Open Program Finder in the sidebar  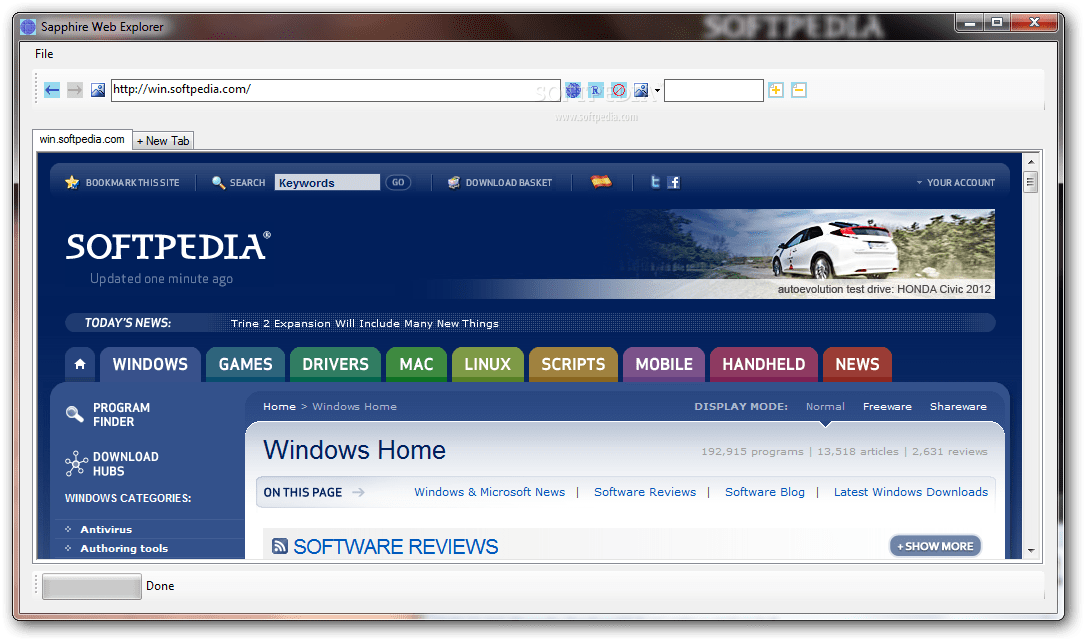click(108, 415)
